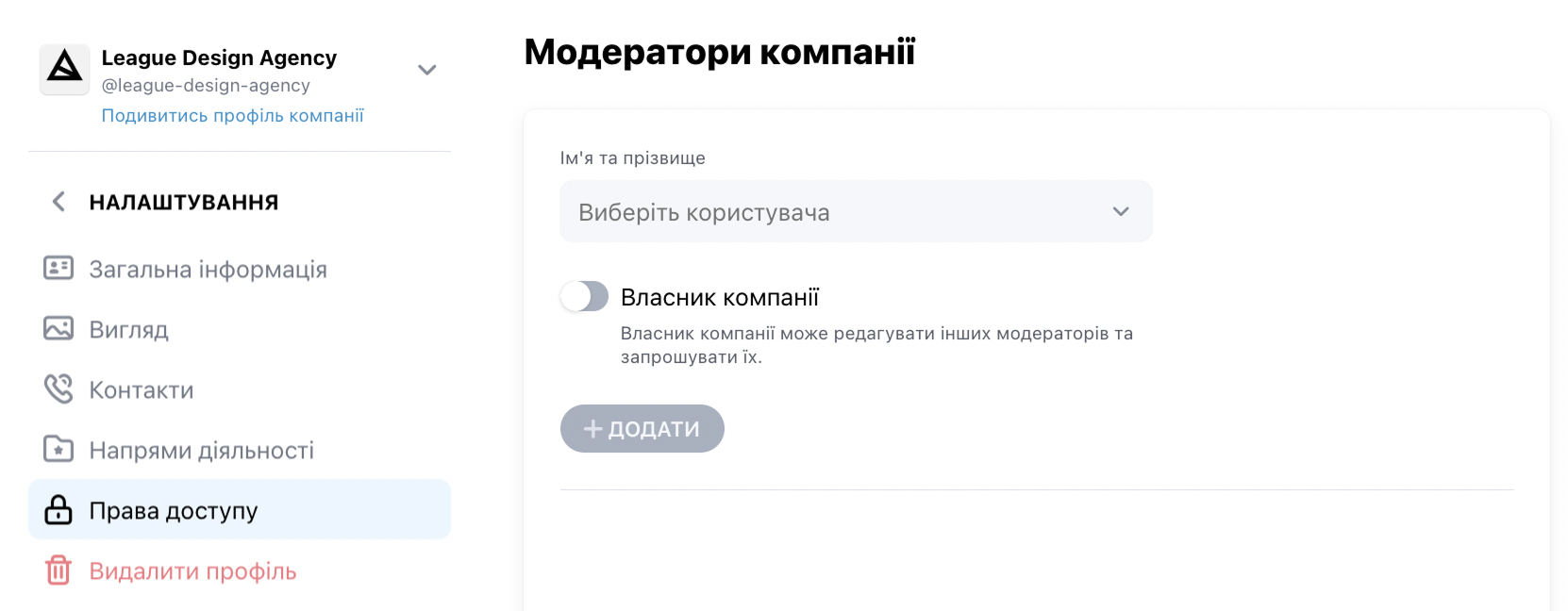Screen dimensions: 1568x611
Task: Click the plus icon in the ДОДАТИ button
Action: pos(592,429)
